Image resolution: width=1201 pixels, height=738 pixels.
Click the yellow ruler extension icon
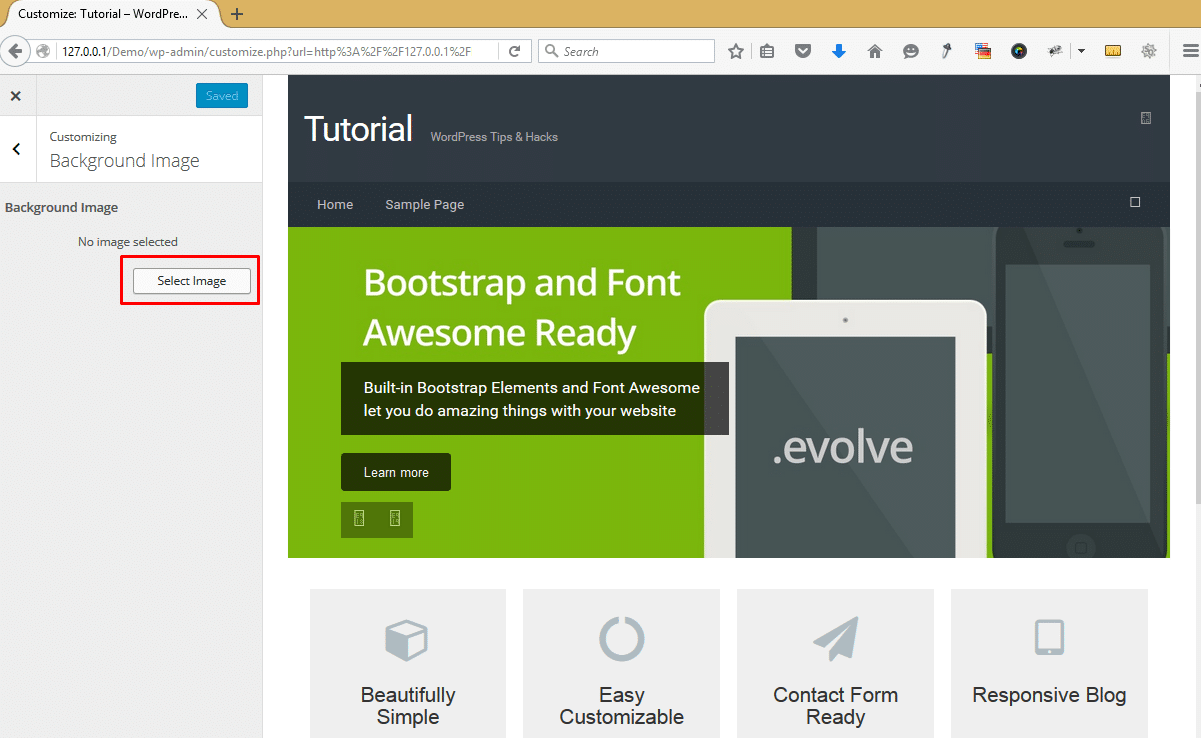click(x=1113, y=51)
